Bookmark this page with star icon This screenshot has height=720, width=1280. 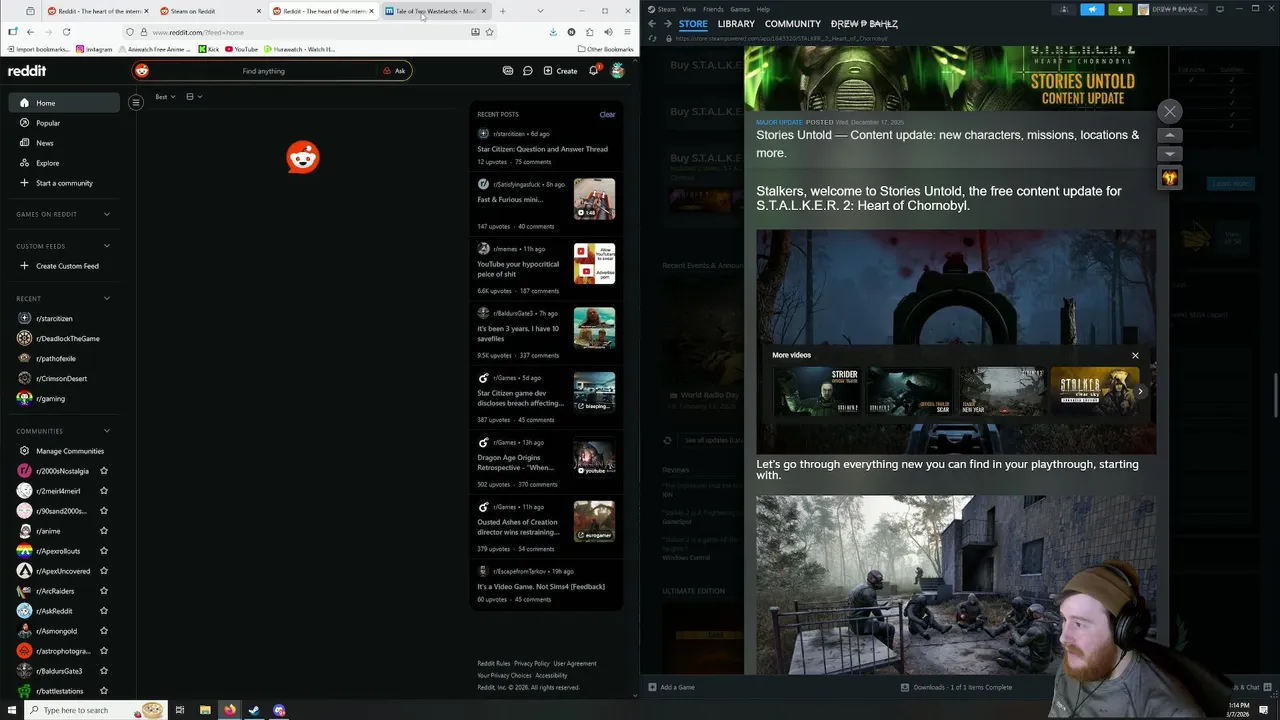point(489,32)
